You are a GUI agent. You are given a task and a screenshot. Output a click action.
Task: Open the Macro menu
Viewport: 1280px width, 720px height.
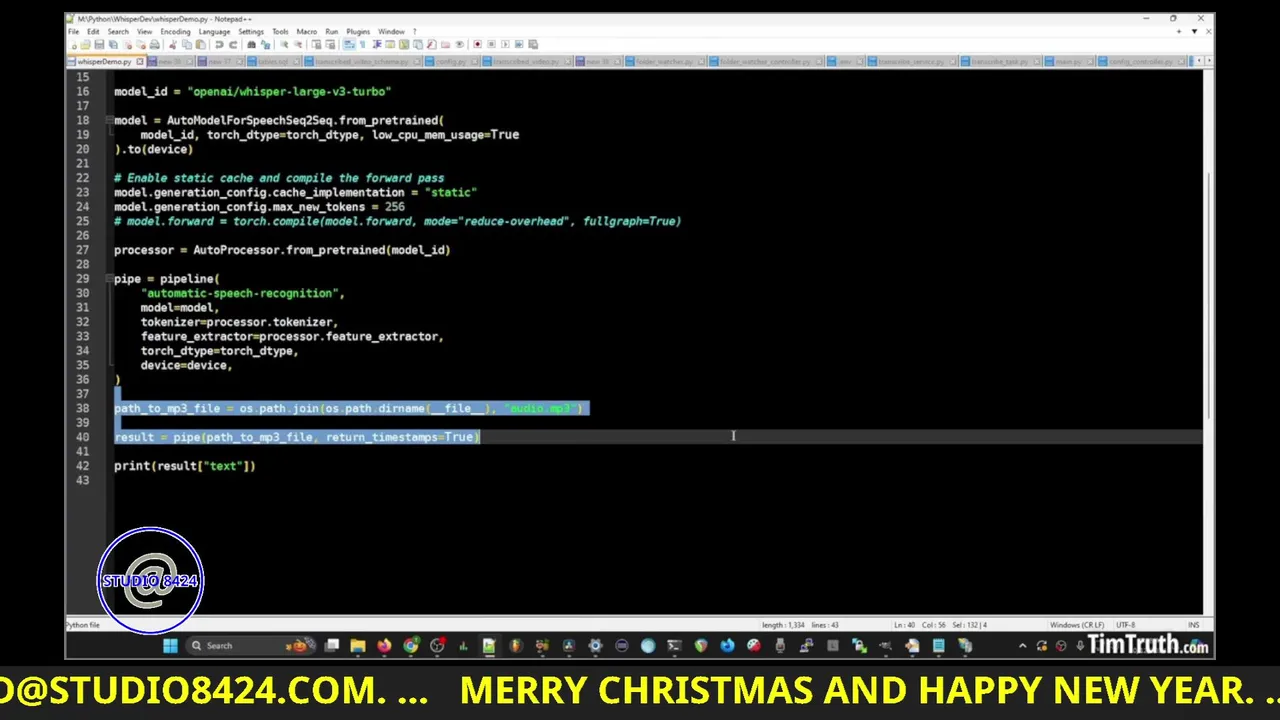point(307,31)
